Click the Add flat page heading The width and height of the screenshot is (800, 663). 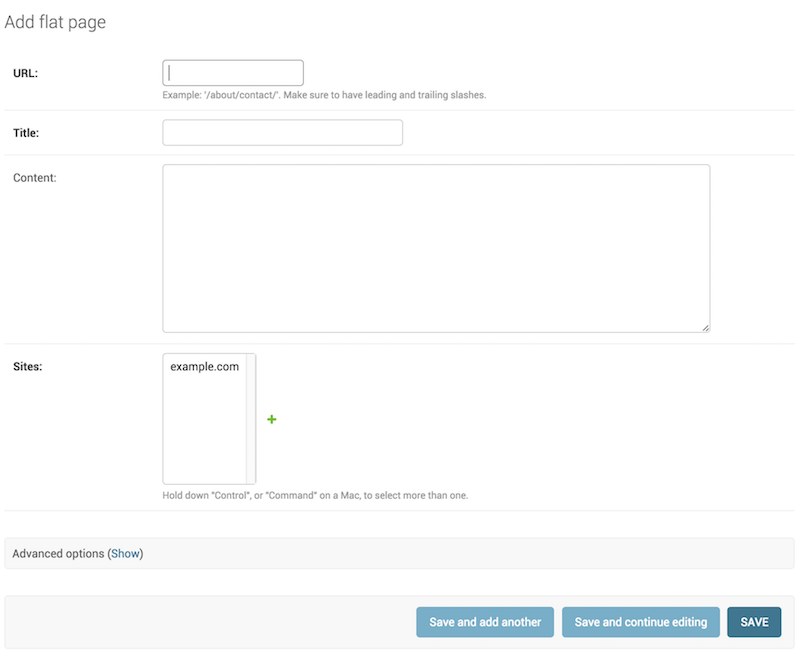tap(55, 22)
